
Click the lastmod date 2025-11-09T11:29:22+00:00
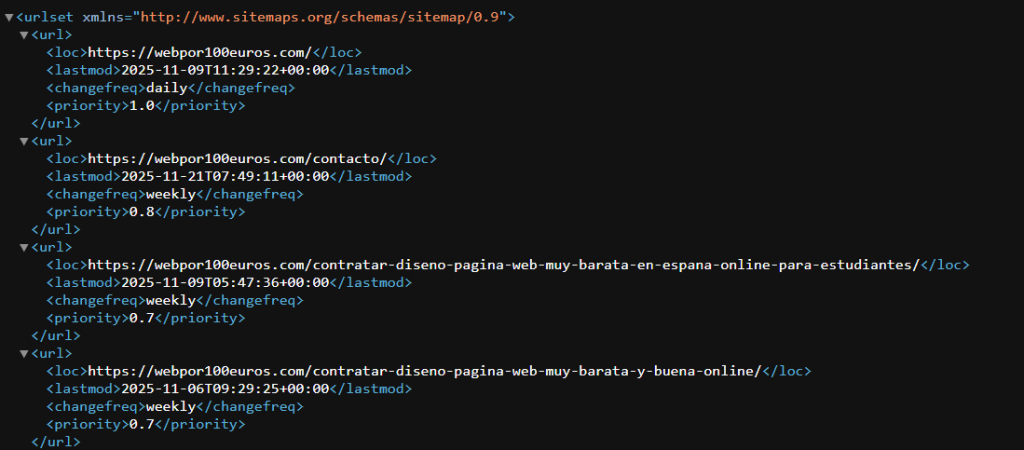click(225, 70)
